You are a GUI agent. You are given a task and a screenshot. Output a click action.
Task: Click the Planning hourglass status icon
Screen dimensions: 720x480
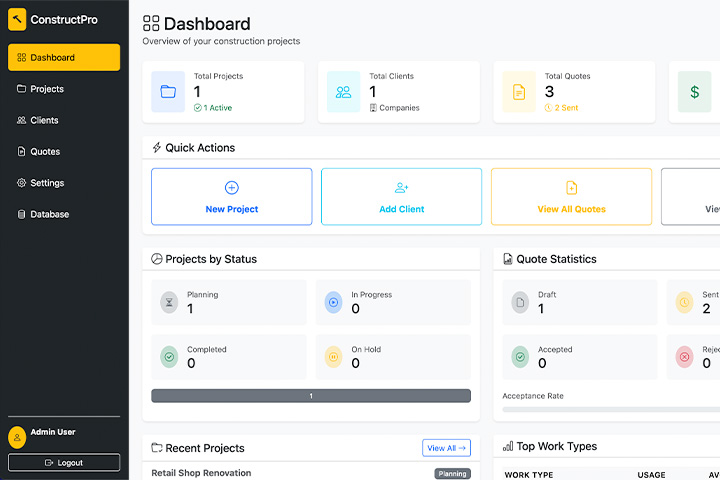169,302
